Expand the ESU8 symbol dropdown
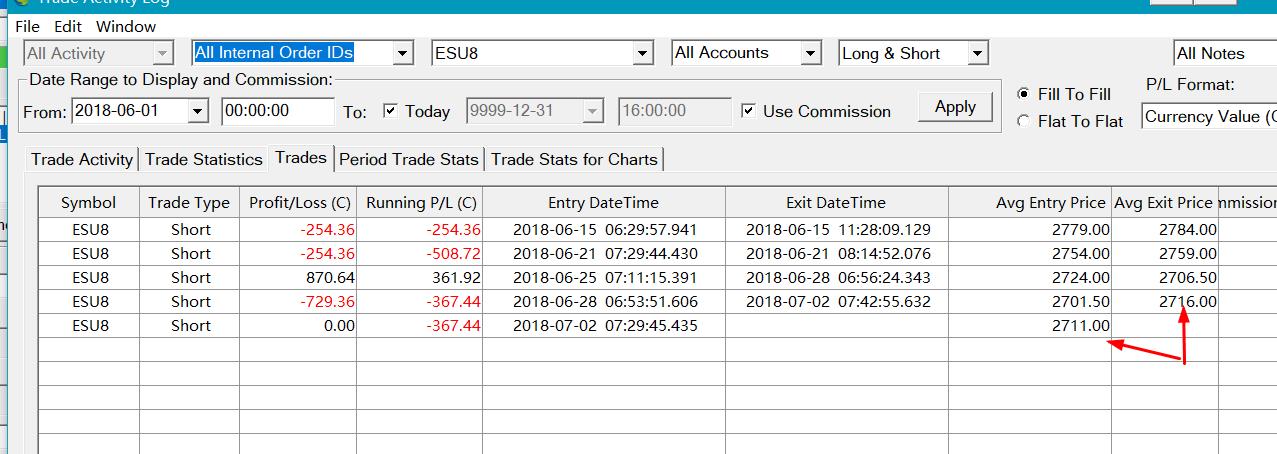The image size is (1277, 454). click(x=643, y=53)
